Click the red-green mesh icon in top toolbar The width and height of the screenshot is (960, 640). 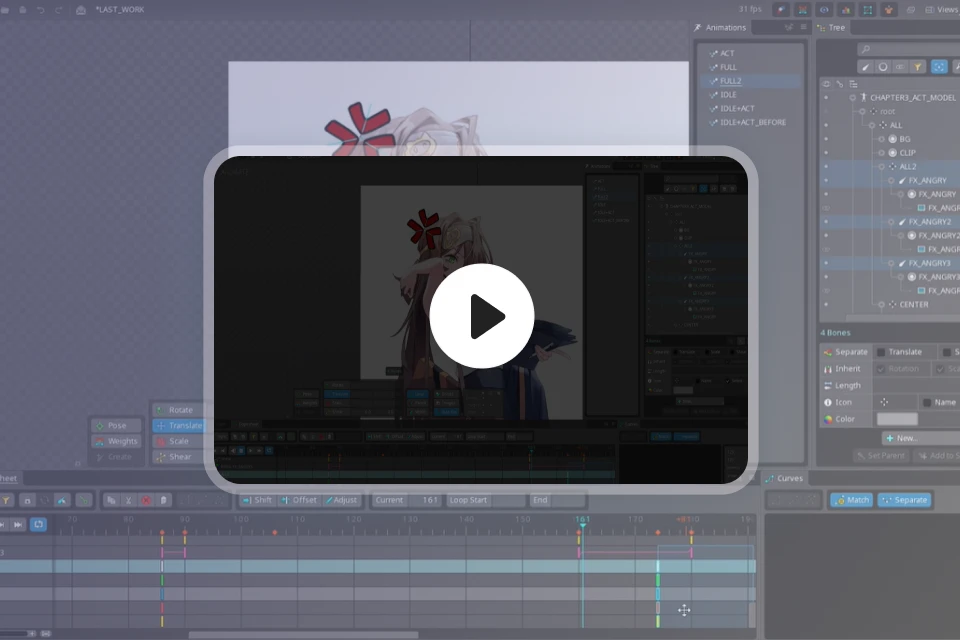[802, 9]
